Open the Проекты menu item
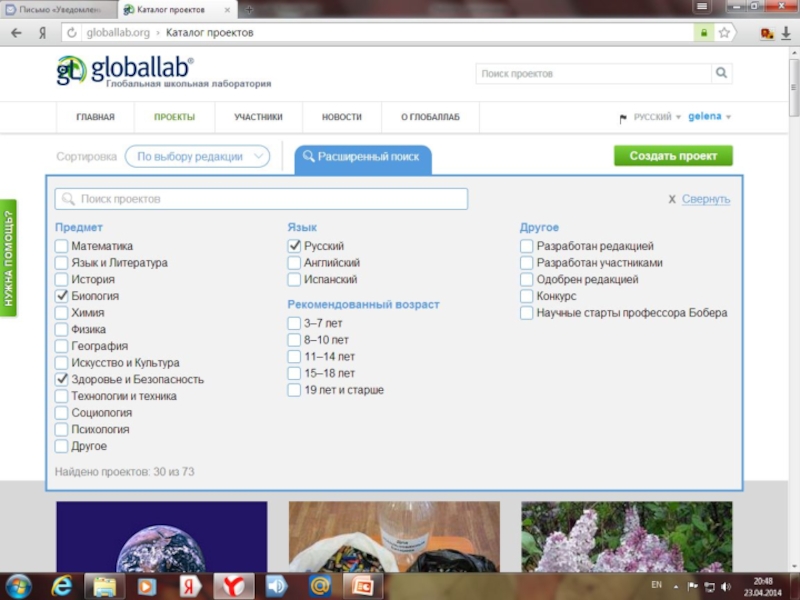 click(x=174, y=117)
